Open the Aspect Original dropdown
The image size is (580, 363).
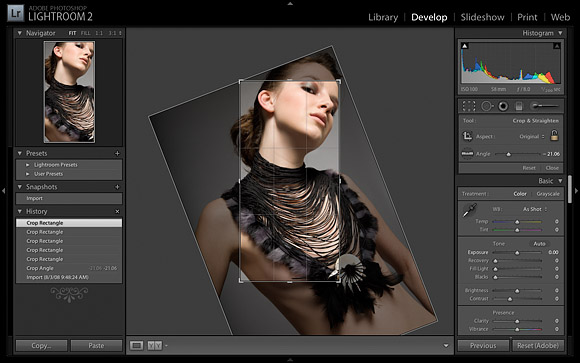(x=532, y=137)
